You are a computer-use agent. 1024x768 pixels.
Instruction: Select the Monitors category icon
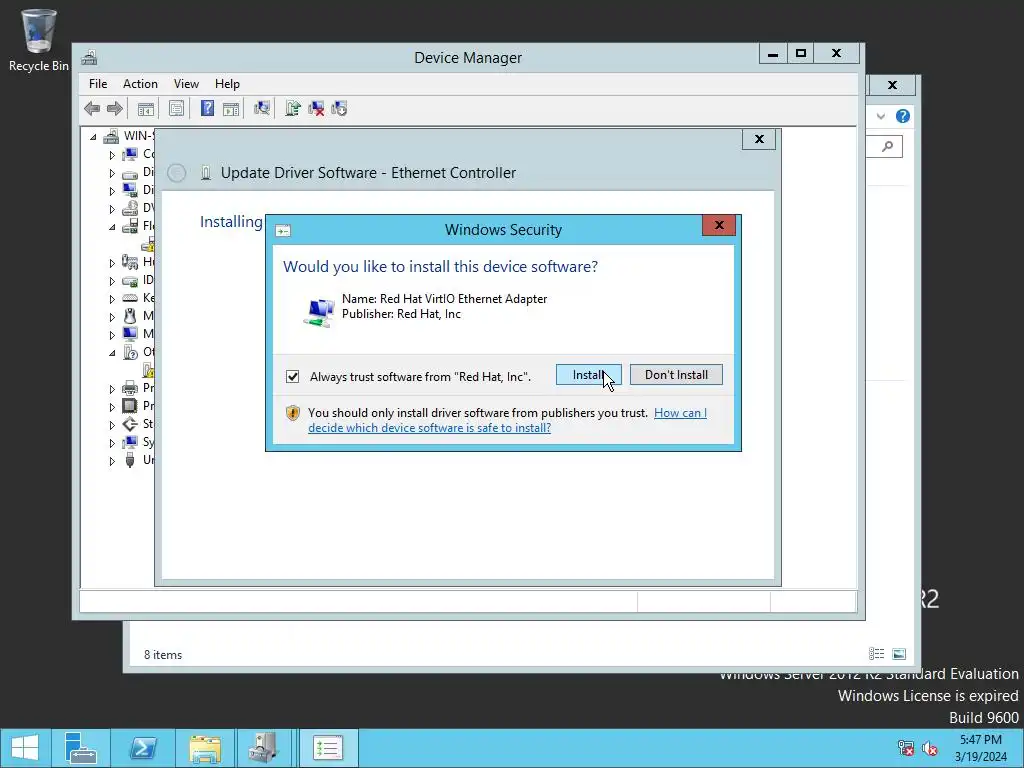click(130, 334)
